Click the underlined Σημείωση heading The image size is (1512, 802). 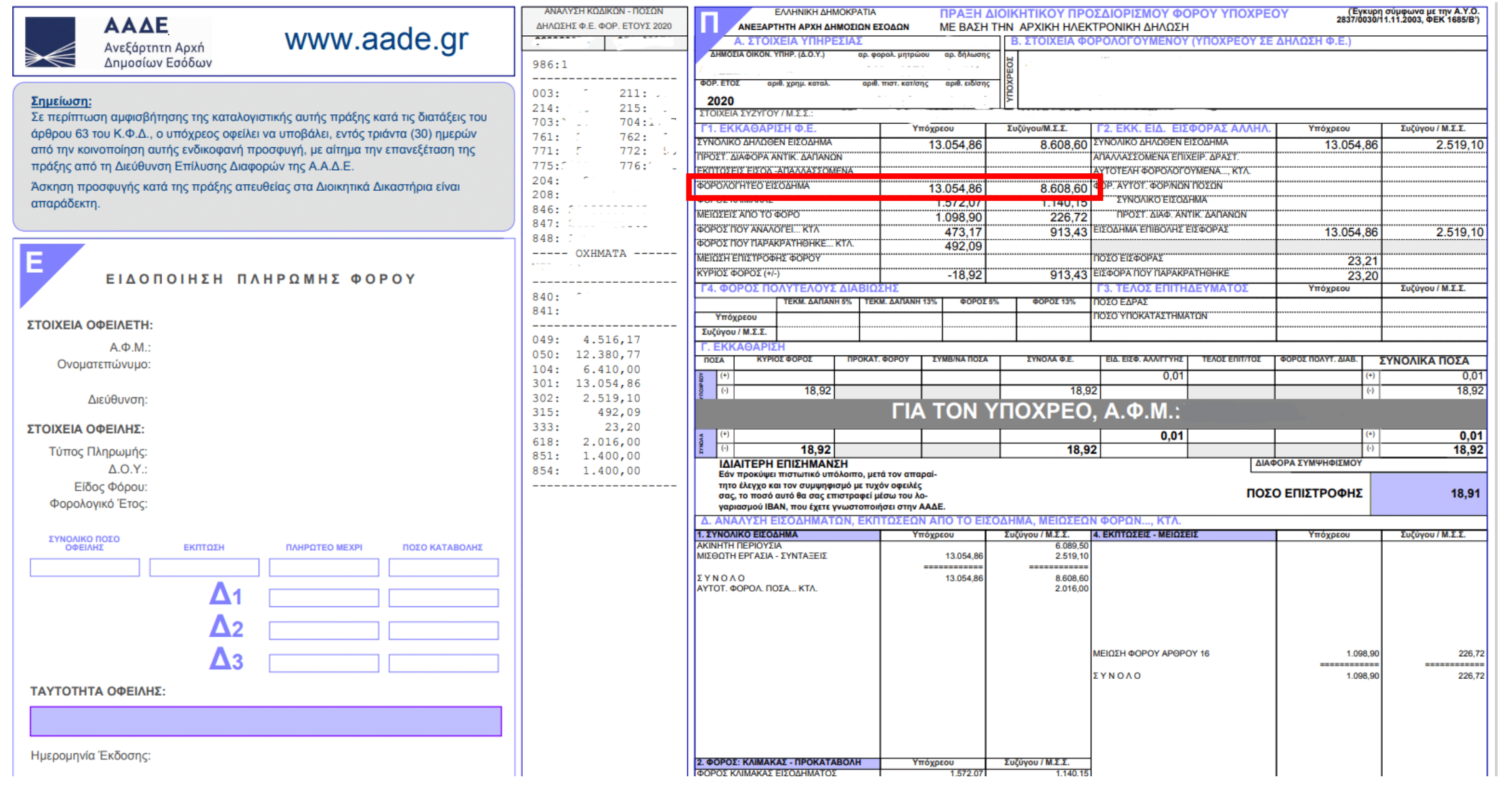pos(61,102)
